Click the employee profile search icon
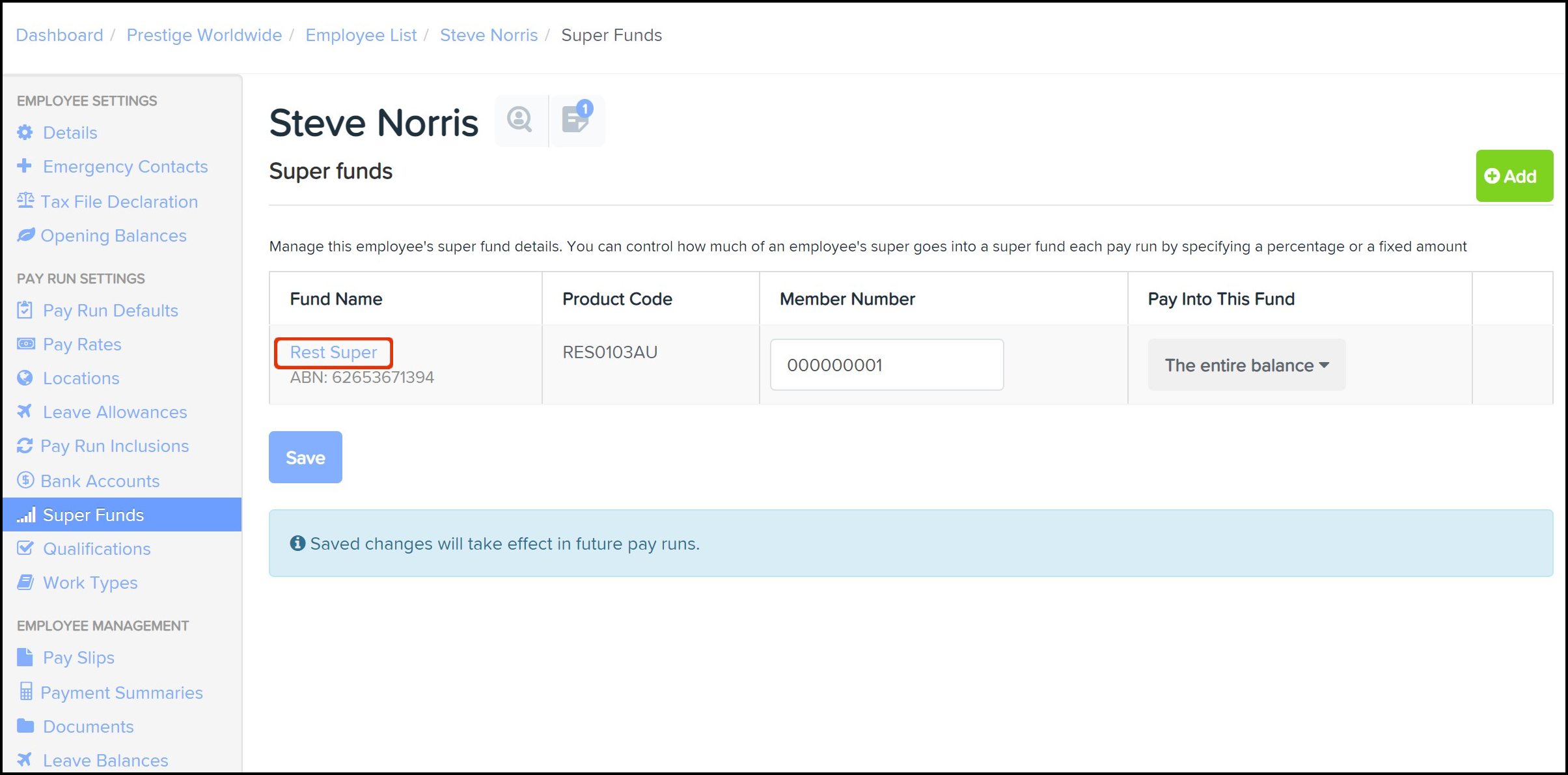Viewport: 1568px width, 775px height. pos(519,120)
